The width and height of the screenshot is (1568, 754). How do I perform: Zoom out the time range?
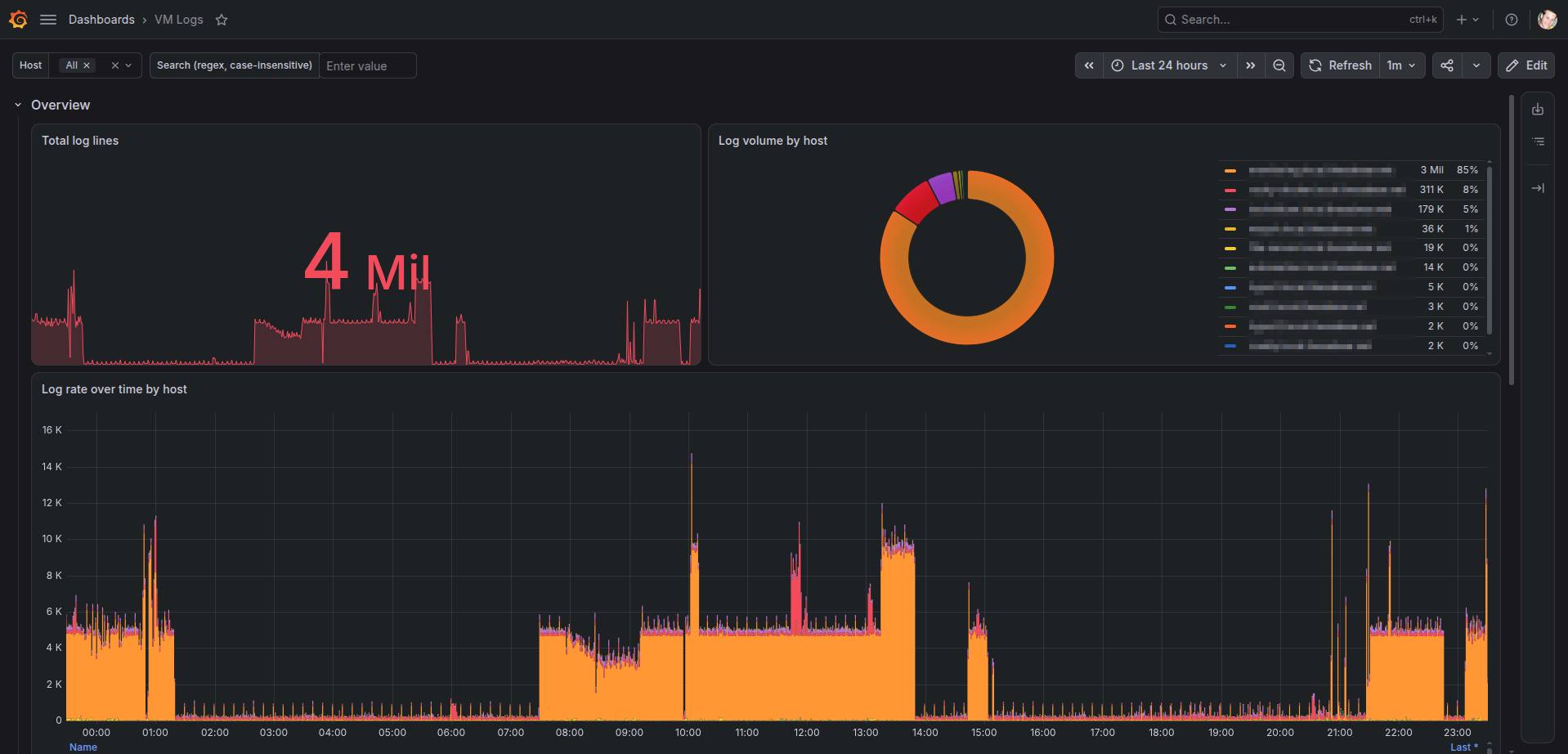(x=1279, y=65)
